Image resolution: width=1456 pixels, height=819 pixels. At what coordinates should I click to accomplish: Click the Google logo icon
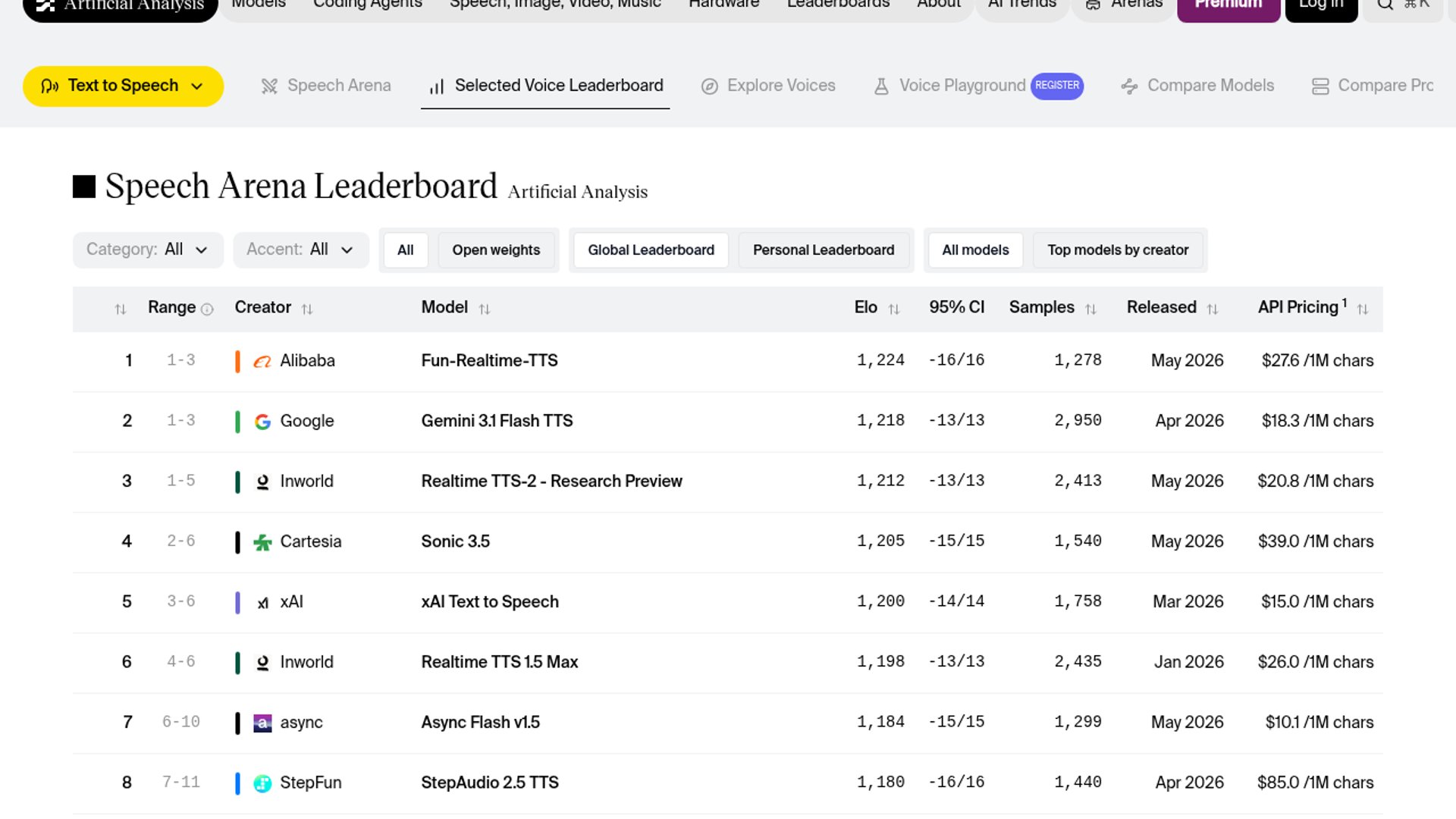tap(262, 422)
